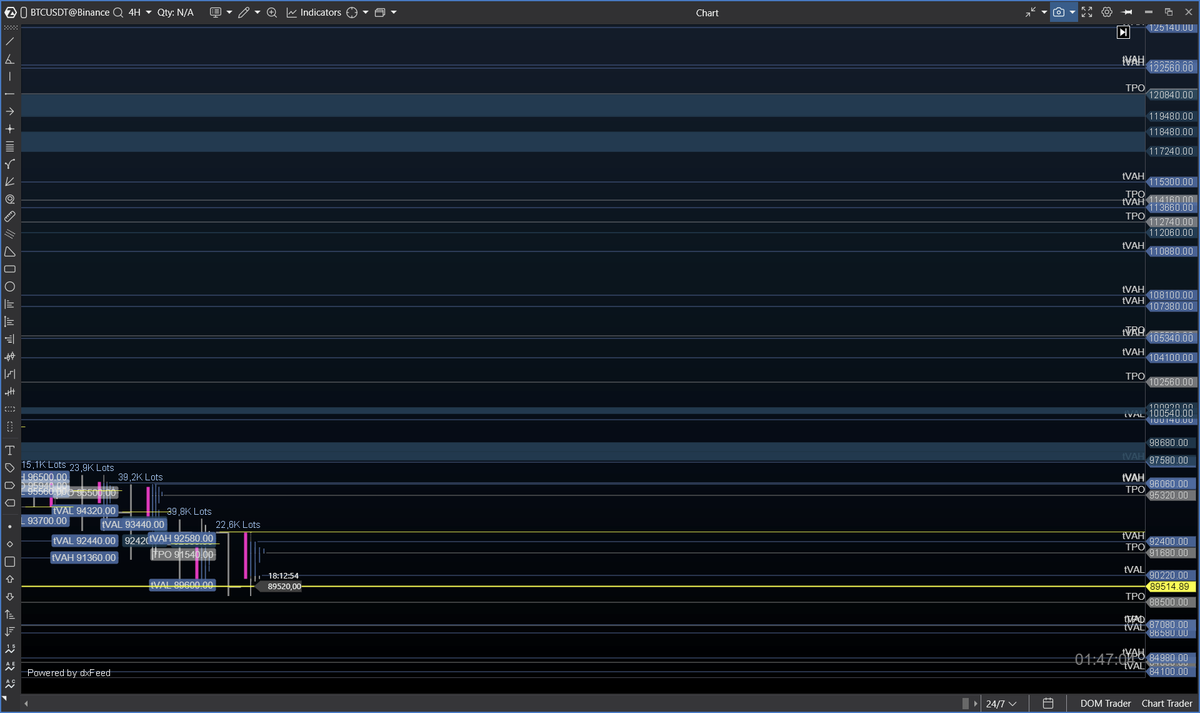Image resolution: width=1200 pixels, height=713 pixels.
Task: Select the diamond marker tool
Action: point(10,544)
